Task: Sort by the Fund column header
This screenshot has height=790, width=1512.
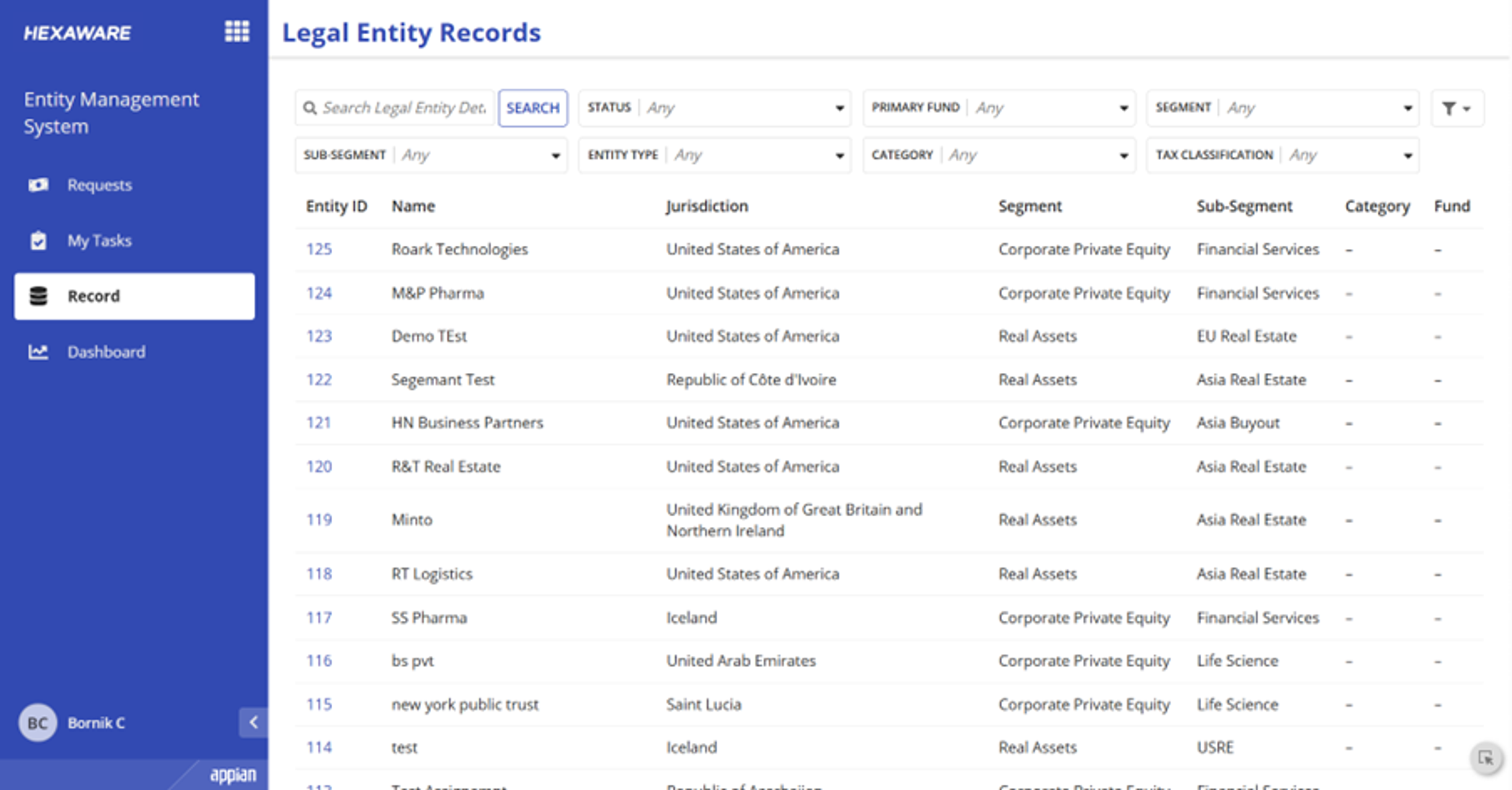Action: pyautogui.click(x=1452, y=207)
